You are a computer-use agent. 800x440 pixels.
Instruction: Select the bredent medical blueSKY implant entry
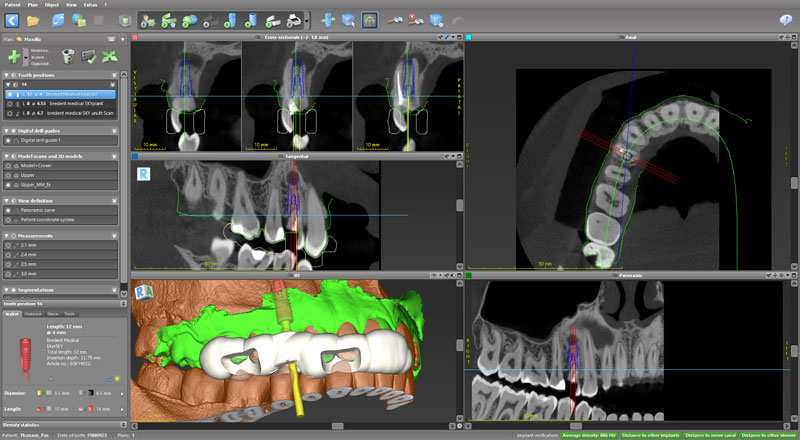tap(70, 94)
